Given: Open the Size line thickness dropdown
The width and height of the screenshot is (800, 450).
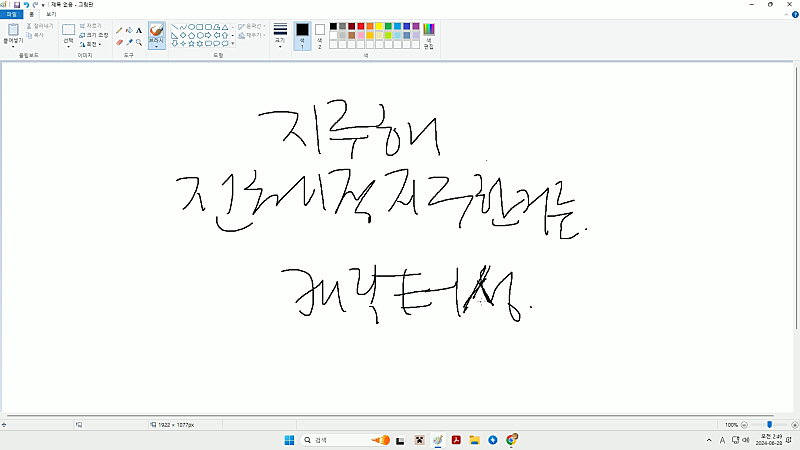Looking at the screenshot, I should pyautogui.click(x=280, y=36).
